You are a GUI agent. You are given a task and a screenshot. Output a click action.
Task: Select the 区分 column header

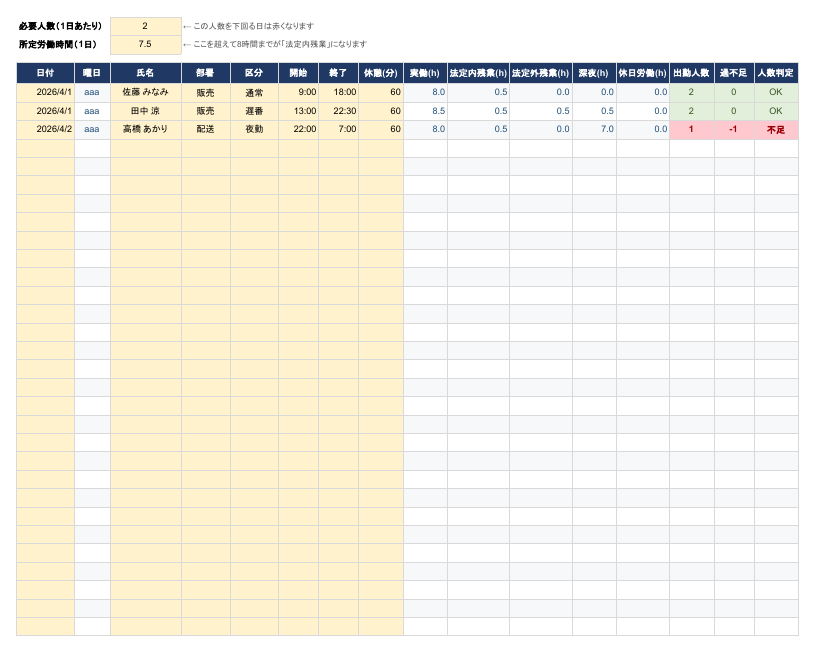pyautogui.click(x=254, y=73)
